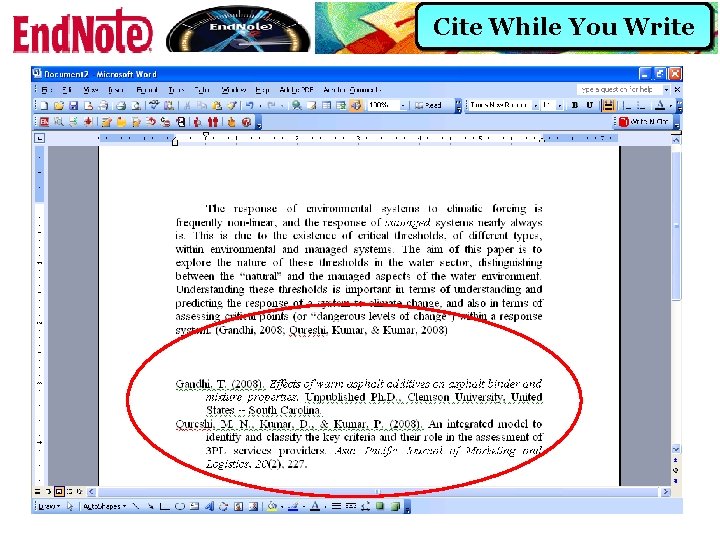Click the Read button
720x540 pixels.
click(x=428, y=106)
